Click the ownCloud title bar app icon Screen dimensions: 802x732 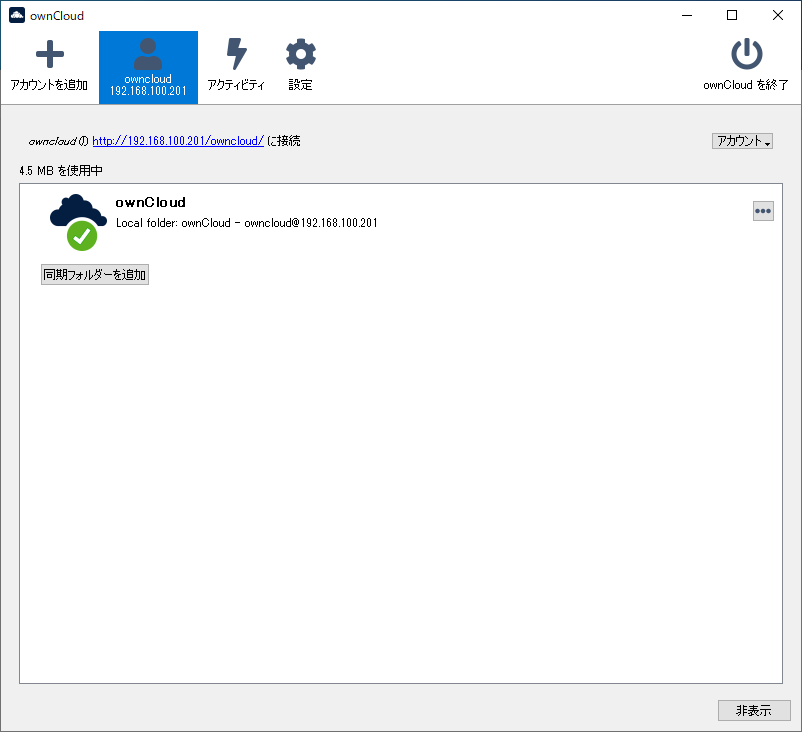[x=17, y=15]
